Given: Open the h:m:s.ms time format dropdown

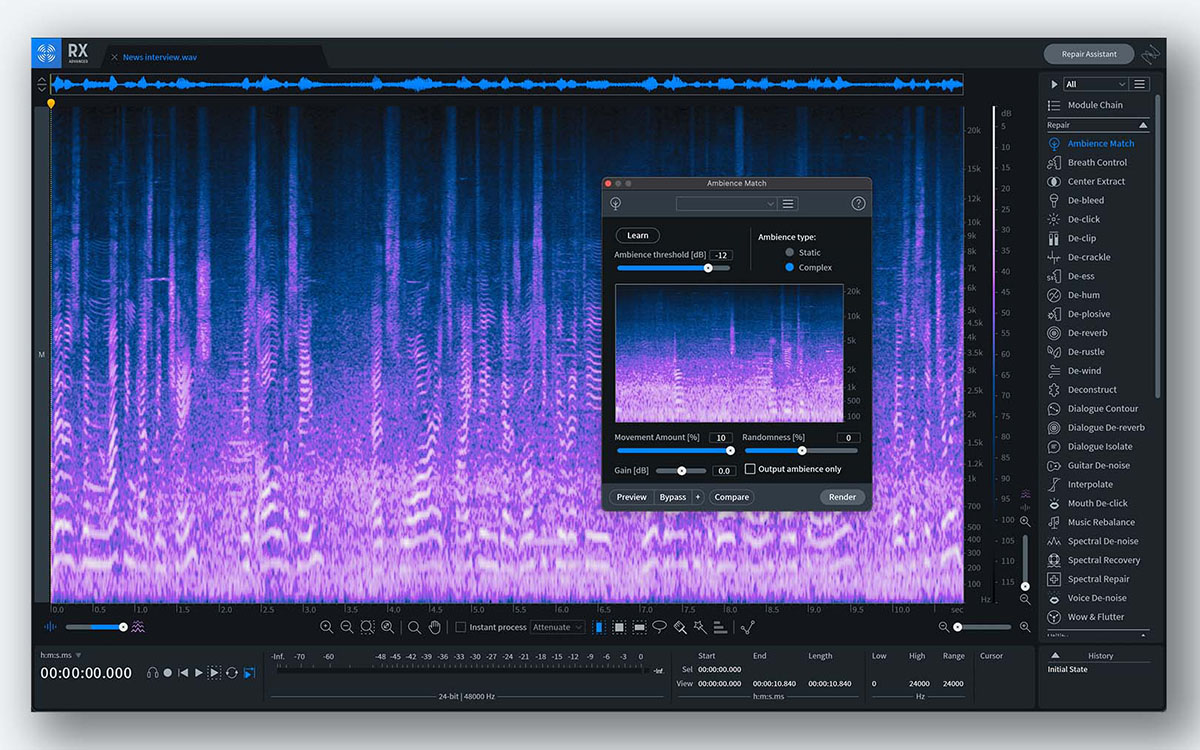Looking at the screenshot, I should point(61,655).
